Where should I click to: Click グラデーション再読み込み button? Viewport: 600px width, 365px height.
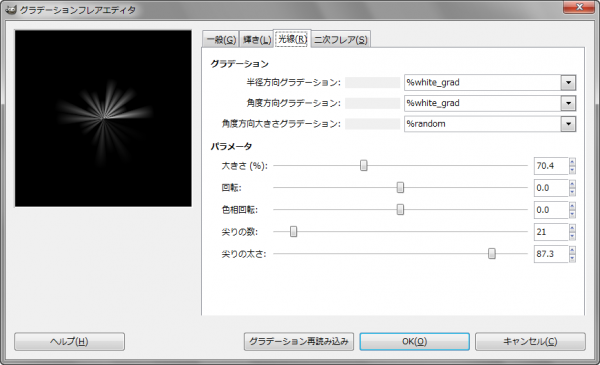[299, 341]
